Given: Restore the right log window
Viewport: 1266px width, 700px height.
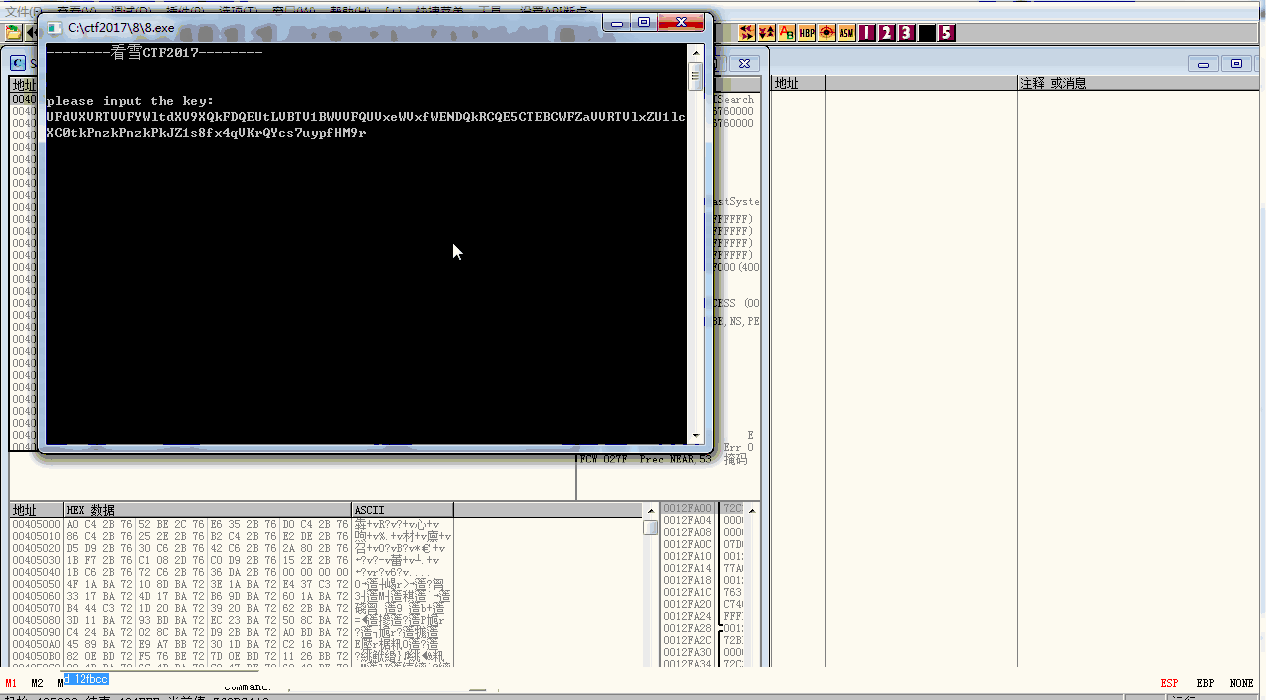Looking at the screenshot, I should point(1236,63).
